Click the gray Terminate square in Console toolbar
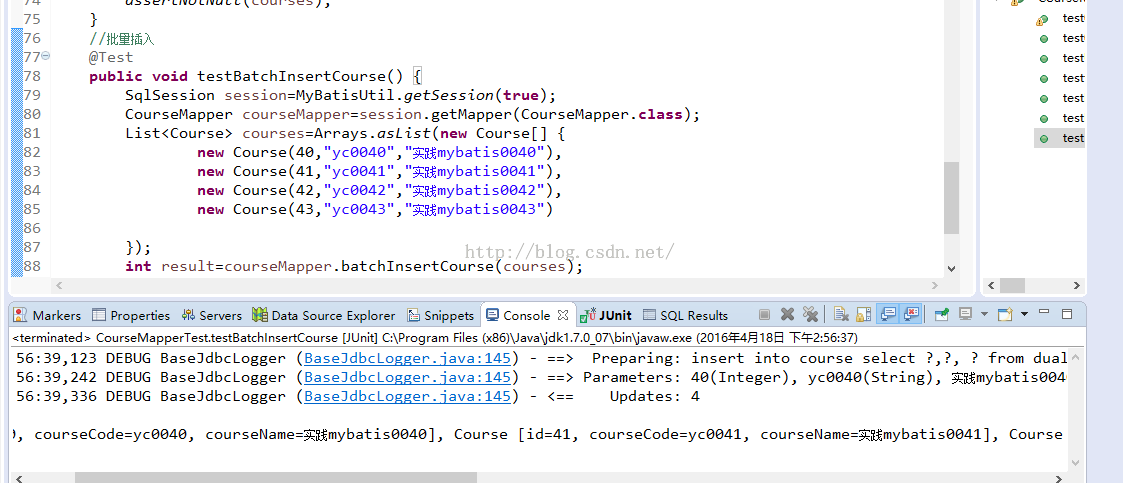This screenshot has height=483, width=1123. click(x=764, y=315)
